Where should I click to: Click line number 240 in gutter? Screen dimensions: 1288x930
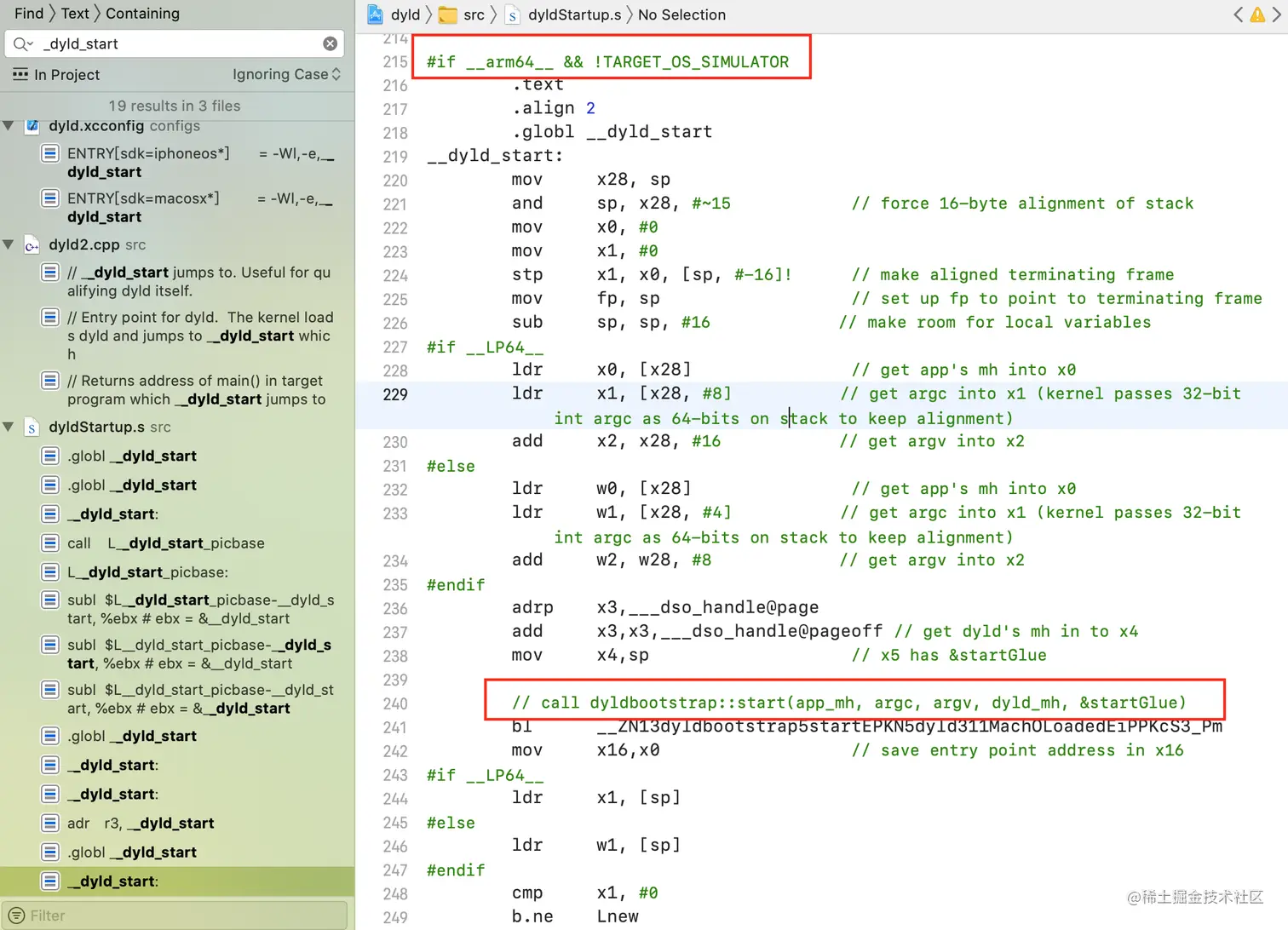click(x=395, y=703)
